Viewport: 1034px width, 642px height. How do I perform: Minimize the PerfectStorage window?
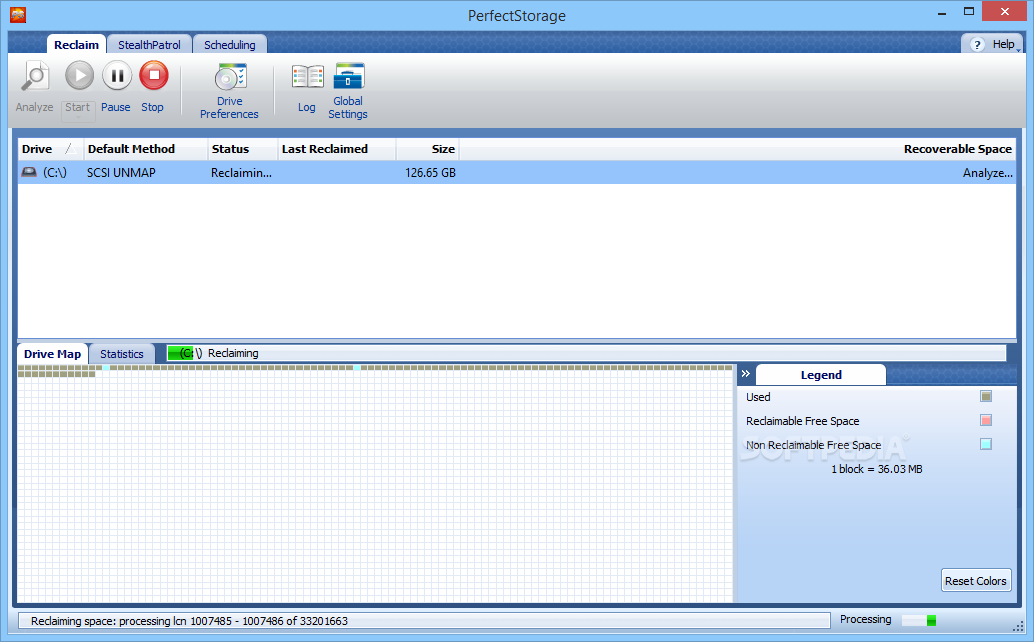point(942,12)
